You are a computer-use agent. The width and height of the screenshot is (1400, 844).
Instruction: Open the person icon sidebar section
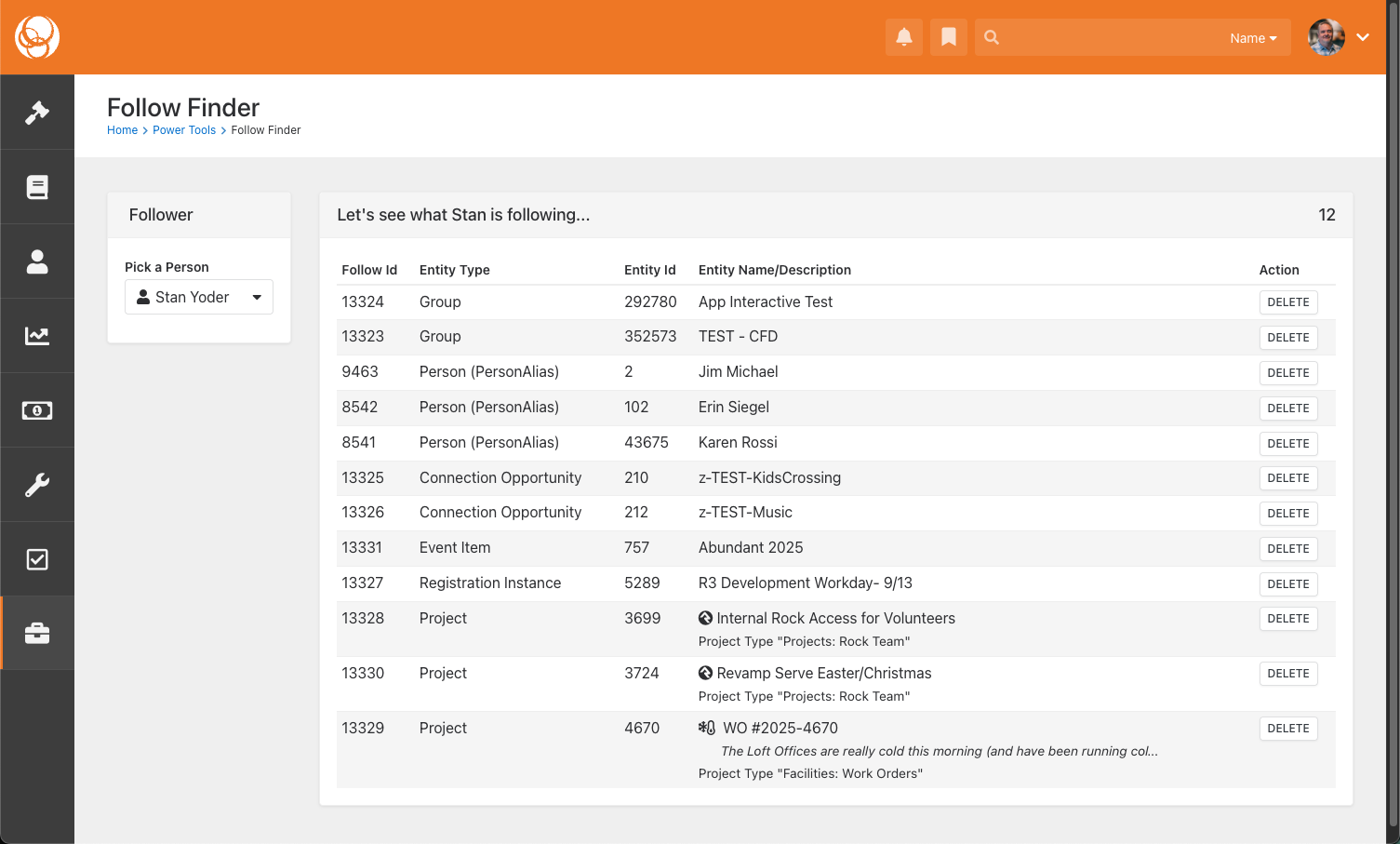click(37, 261)
